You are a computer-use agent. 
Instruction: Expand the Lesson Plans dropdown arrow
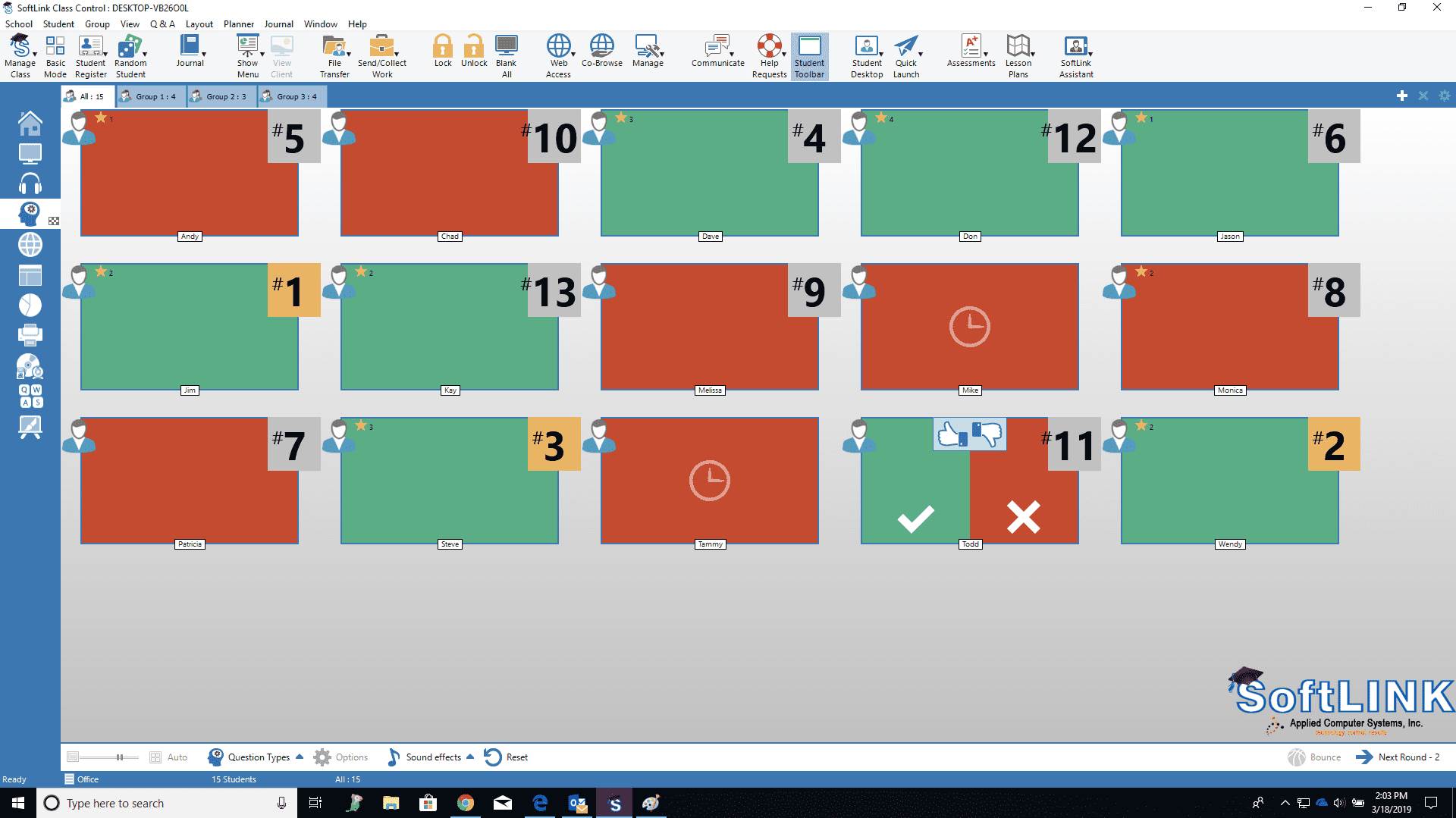[1033, 54]
